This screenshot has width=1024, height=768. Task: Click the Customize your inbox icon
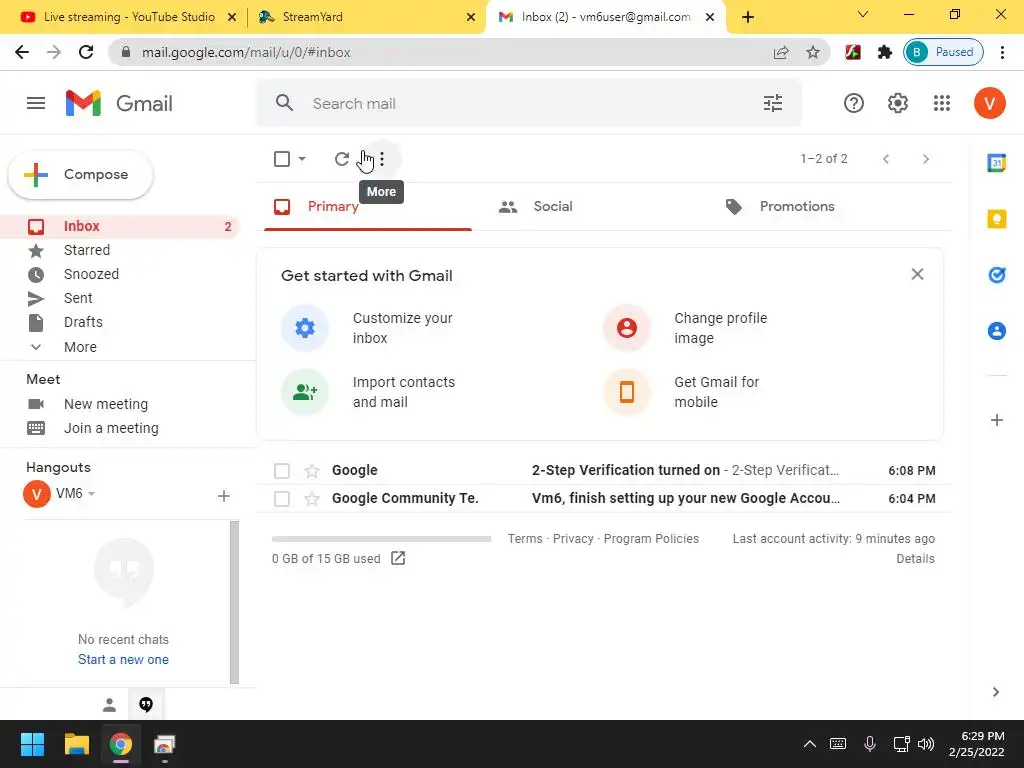(x=304, y=328)
